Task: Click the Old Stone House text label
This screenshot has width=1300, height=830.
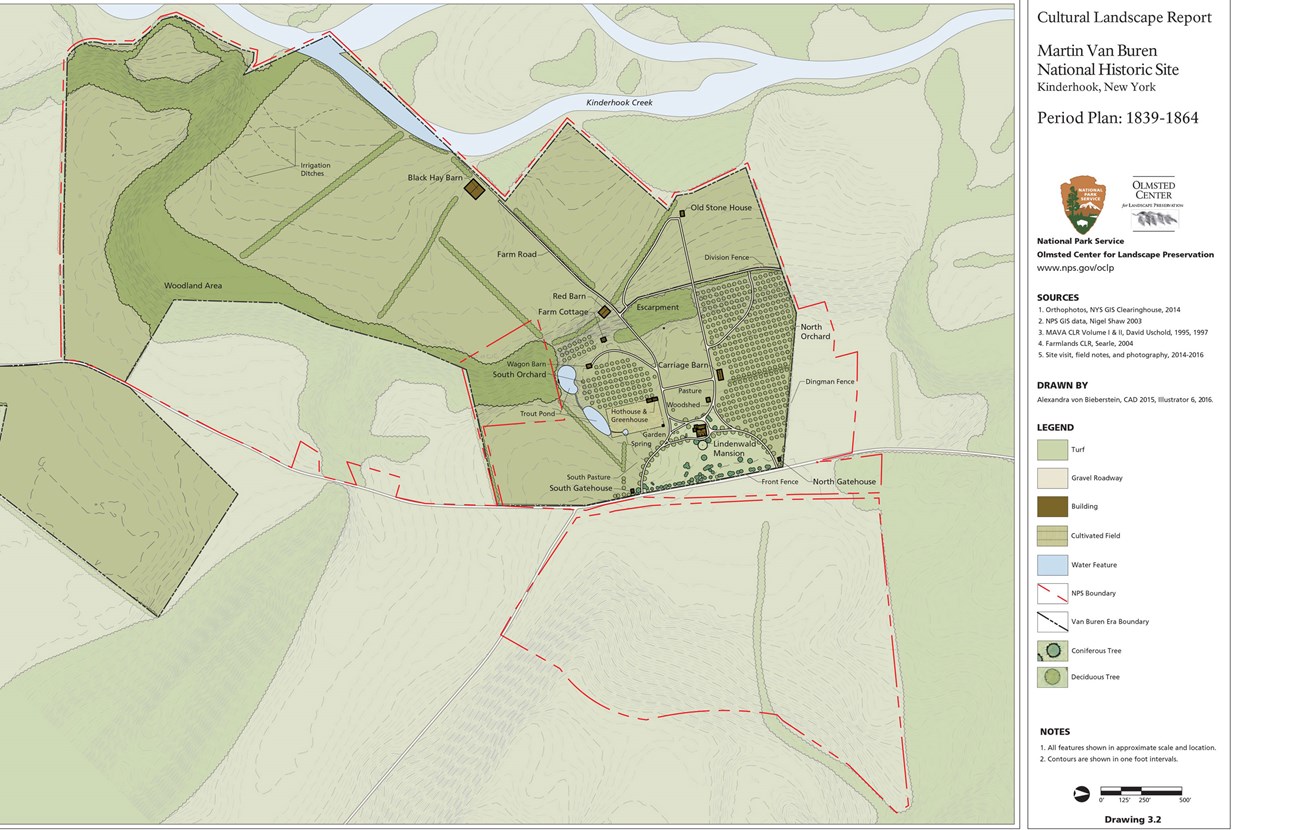Action: pyautogui.click(x=721, y=208)
